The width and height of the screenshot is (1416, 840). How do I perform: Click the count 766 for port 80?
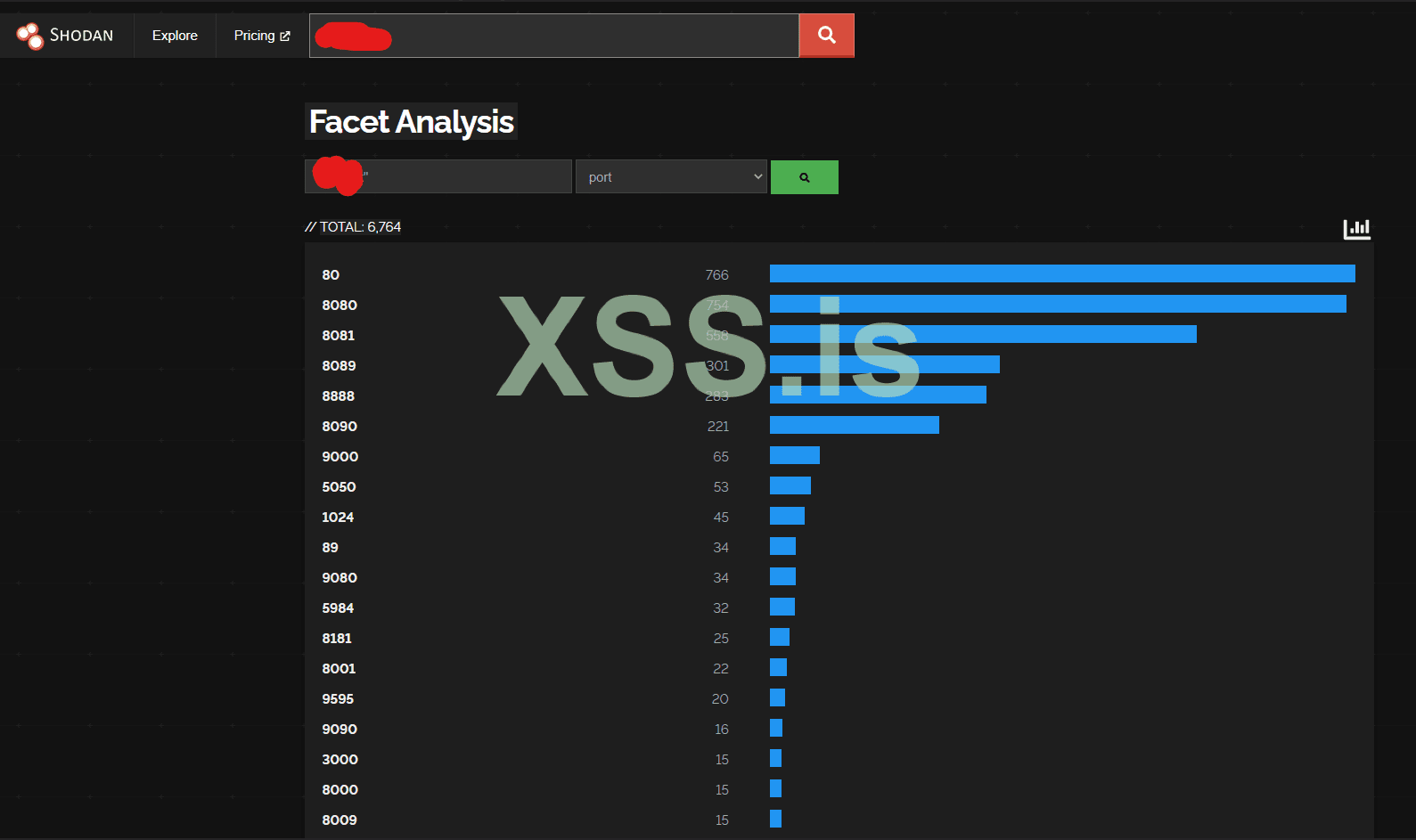pyautogui.click(x=717, y=274)
